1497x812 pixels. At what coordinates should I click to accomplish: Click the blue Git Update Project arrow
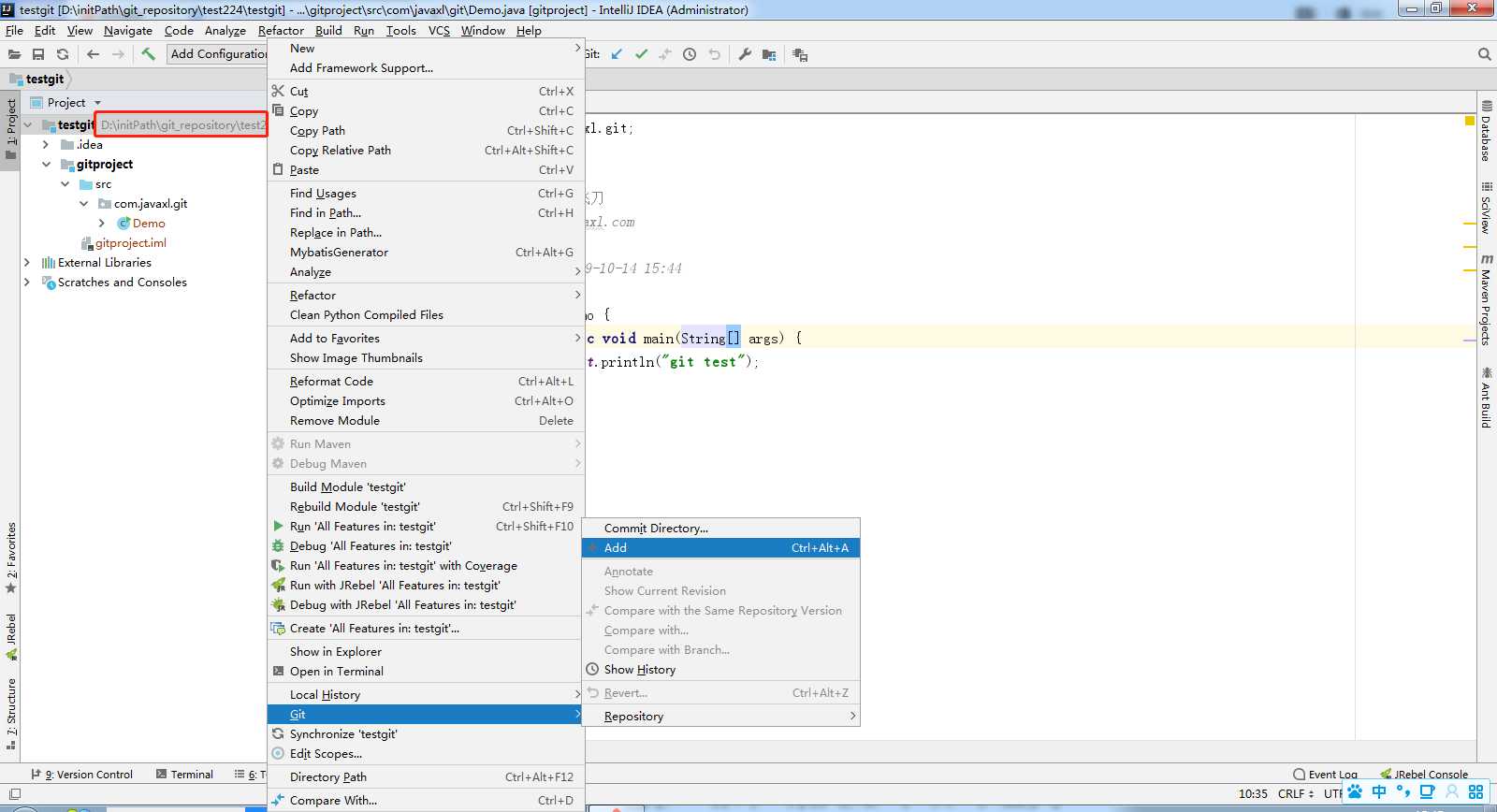pyautogui.click(x=617, y=54)
